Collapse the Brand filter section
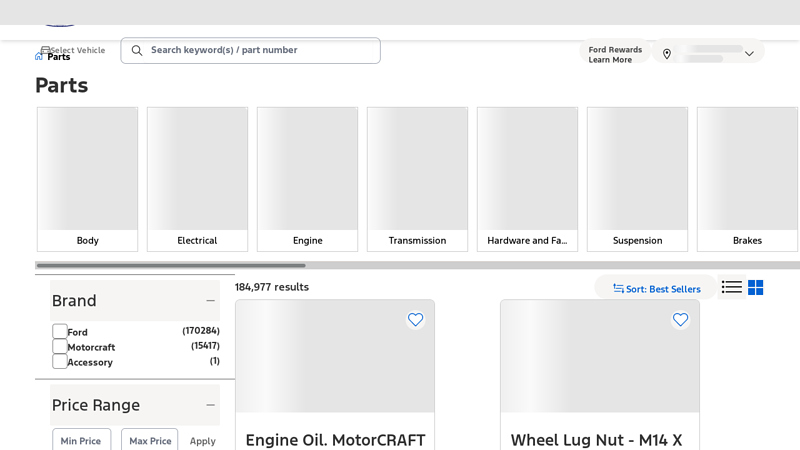This screenshot has height=450, width=800. [210, 301]
